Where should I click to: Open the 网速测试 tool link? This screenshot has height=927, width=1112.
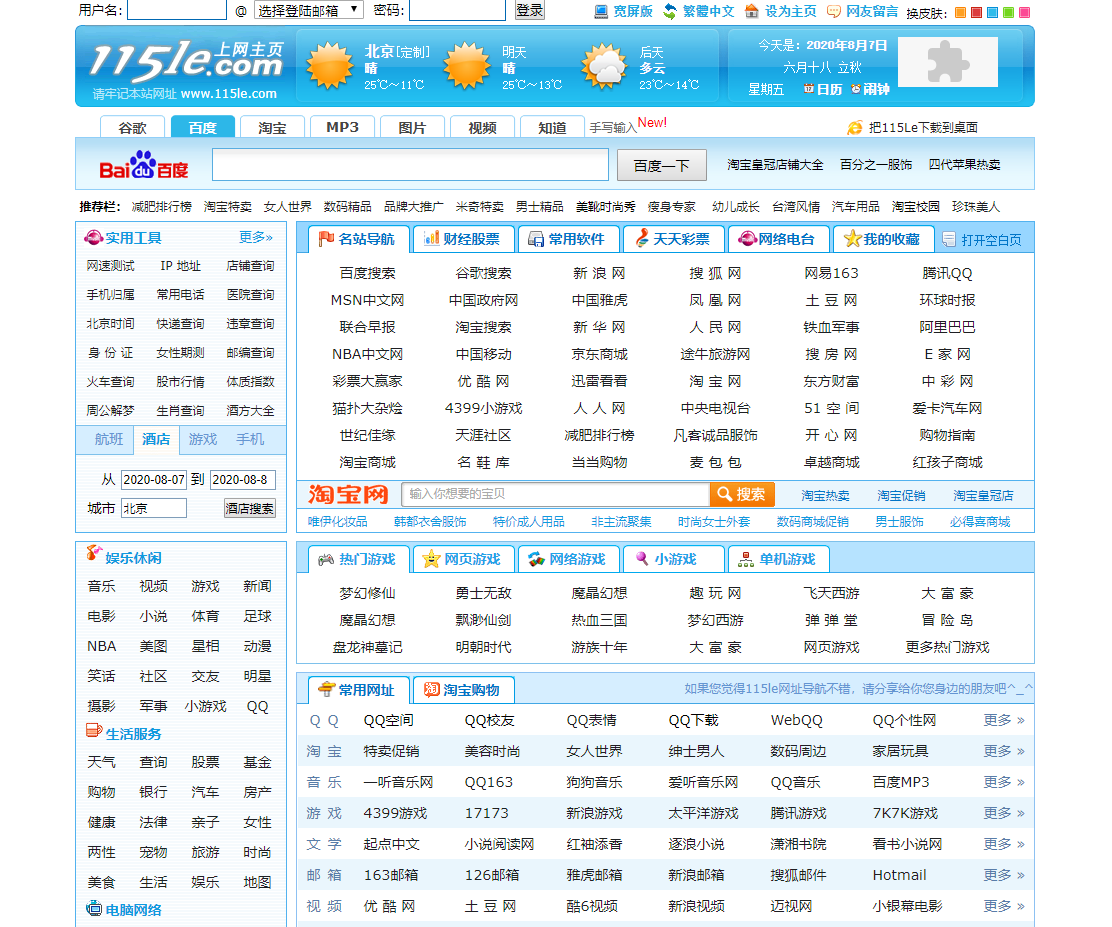[x=111, y=266]
